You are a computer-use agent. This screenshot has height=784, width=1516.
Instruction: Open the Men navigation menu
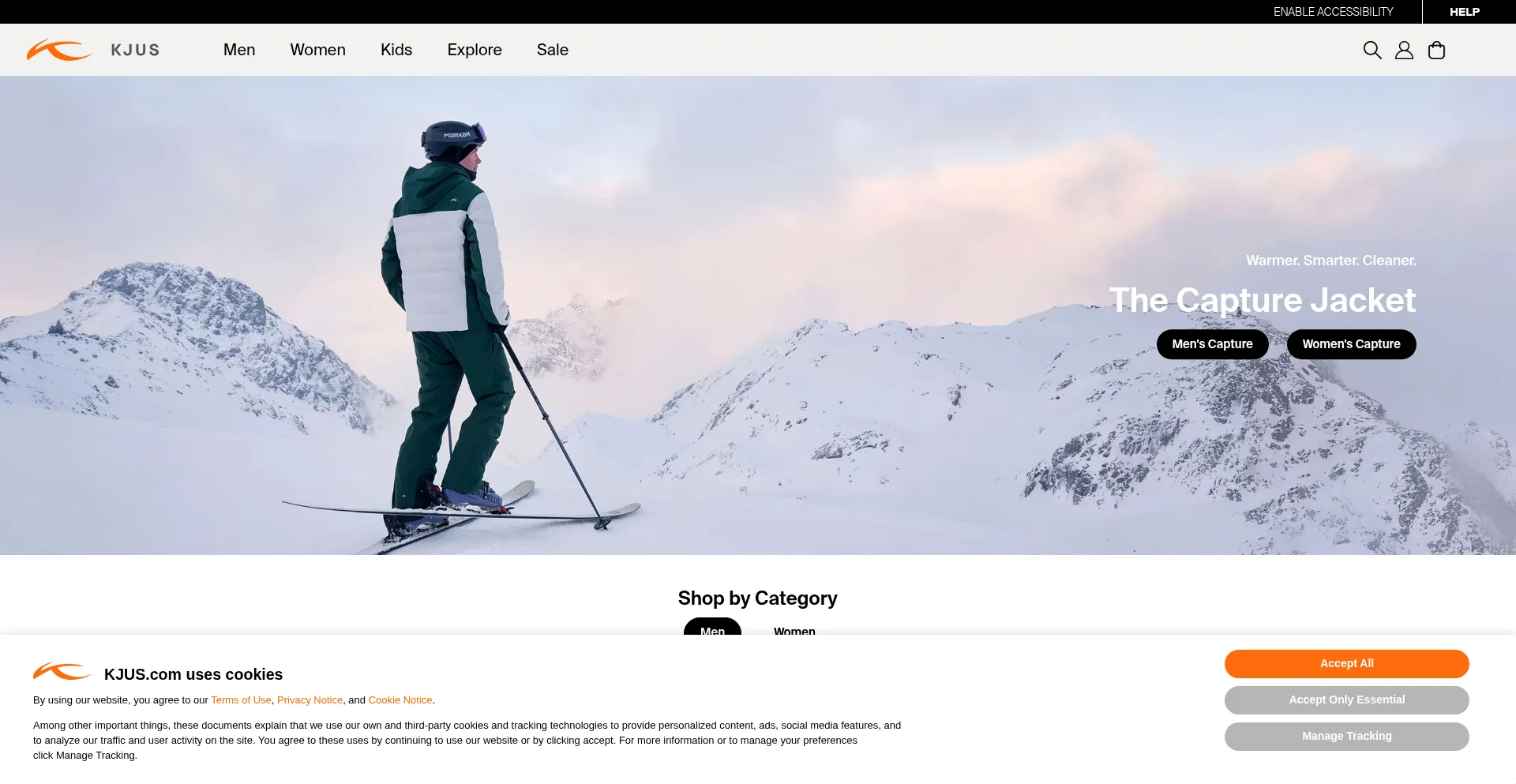pos(239,50)
